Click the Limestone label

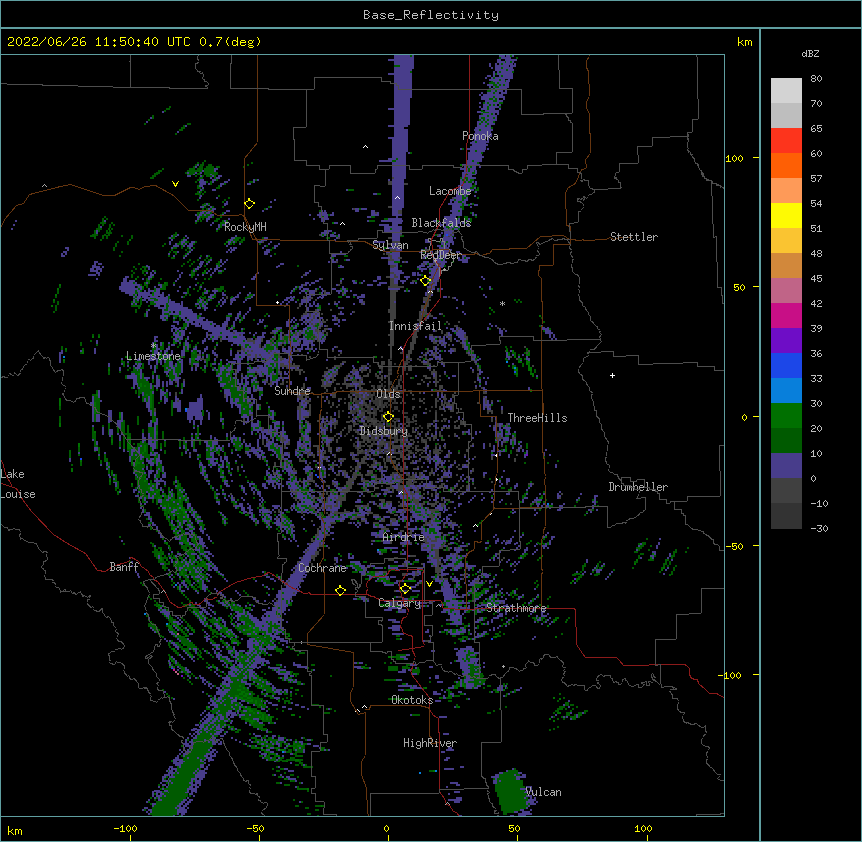(153, 356)
